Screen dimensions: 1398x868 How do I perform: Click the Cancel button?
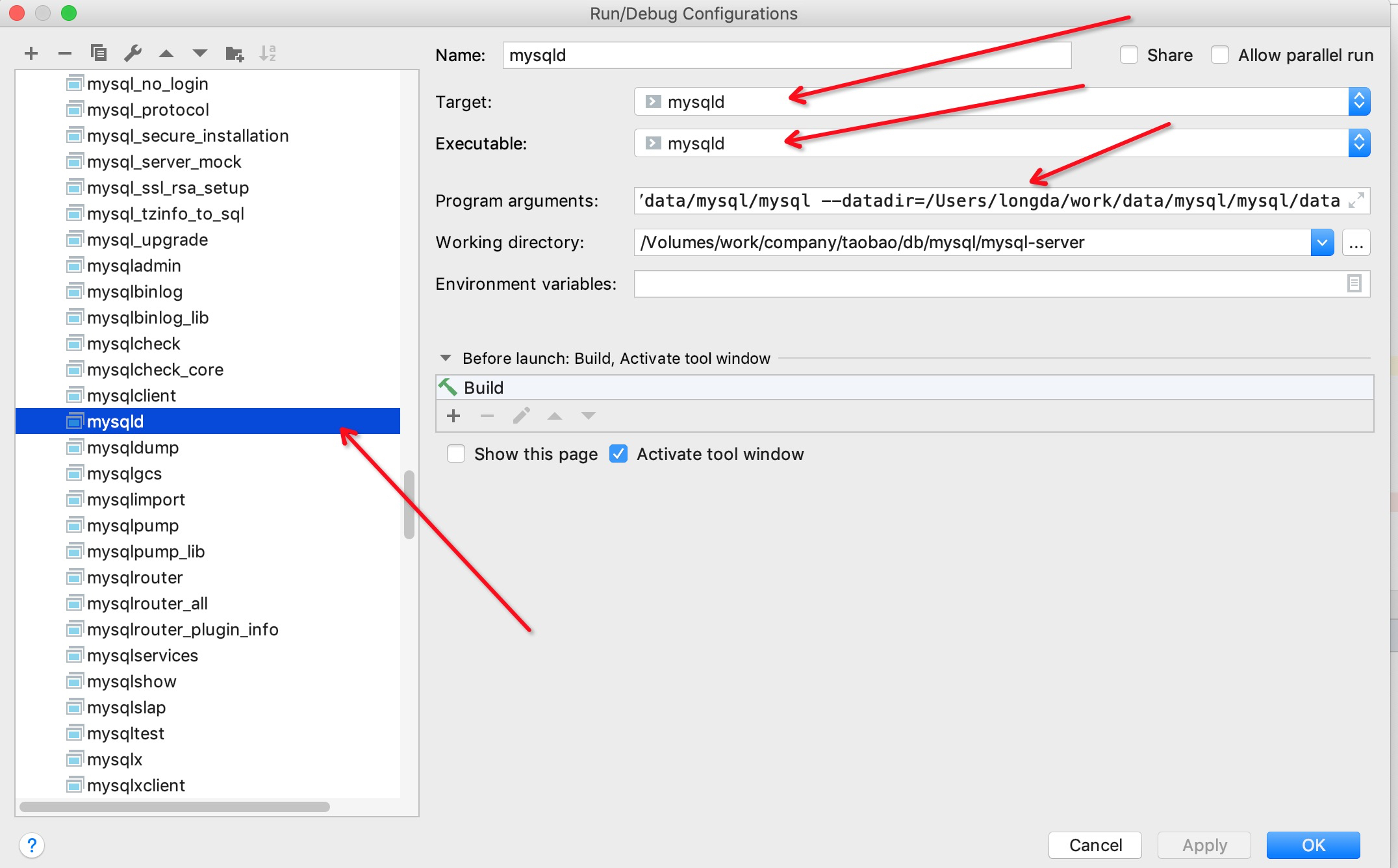(1095, 845)
